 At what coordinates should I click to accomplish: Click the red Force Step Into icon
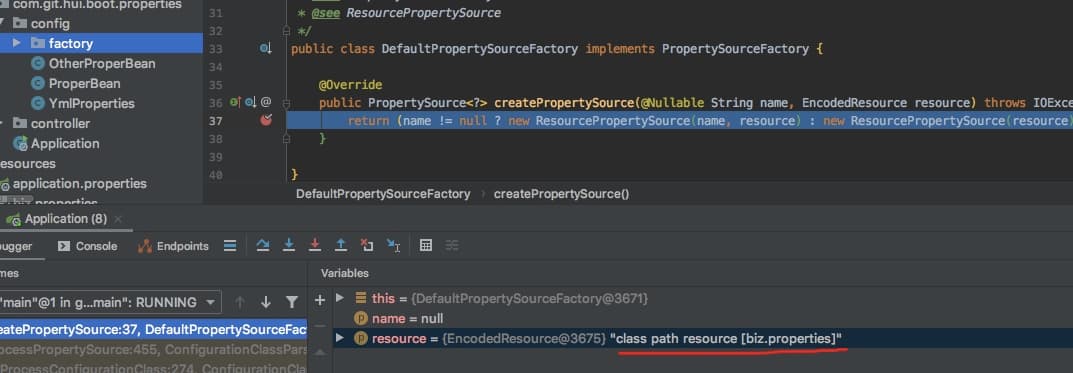[x=315, y=246]
